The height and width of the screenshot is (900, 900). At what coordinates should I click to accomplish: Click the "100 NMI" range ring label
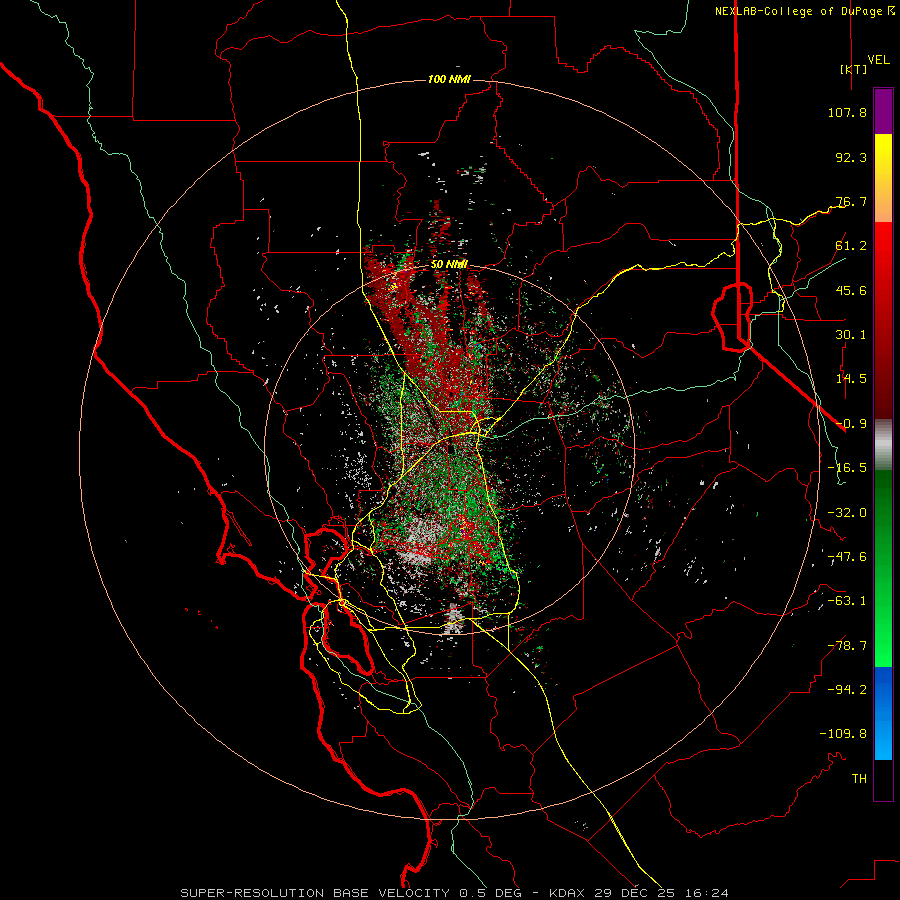pyautogui.click(x=449, y=79)
